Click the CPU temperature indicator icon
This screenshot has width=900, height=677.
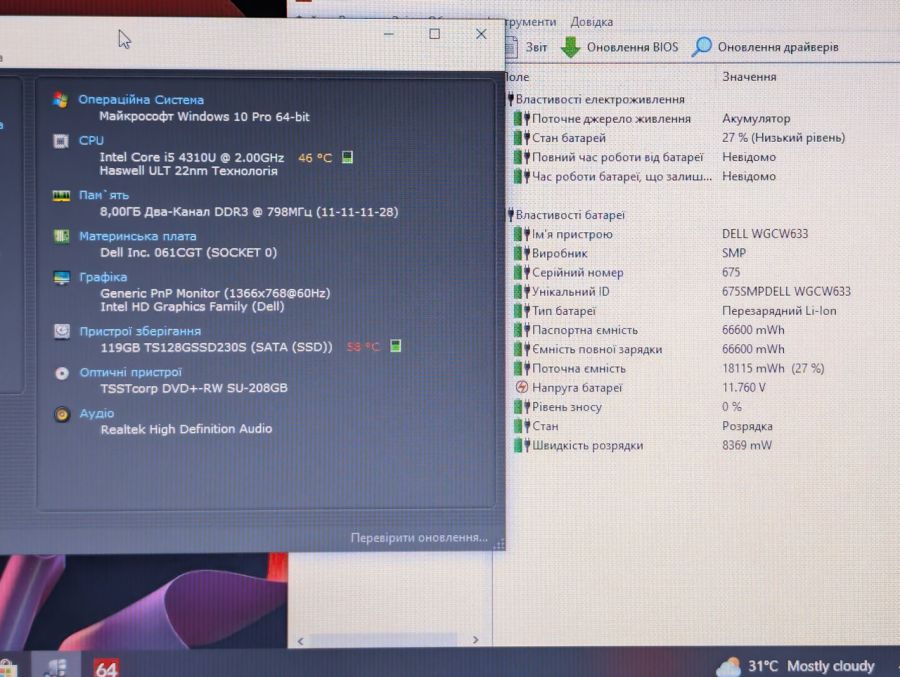(347, 157)
